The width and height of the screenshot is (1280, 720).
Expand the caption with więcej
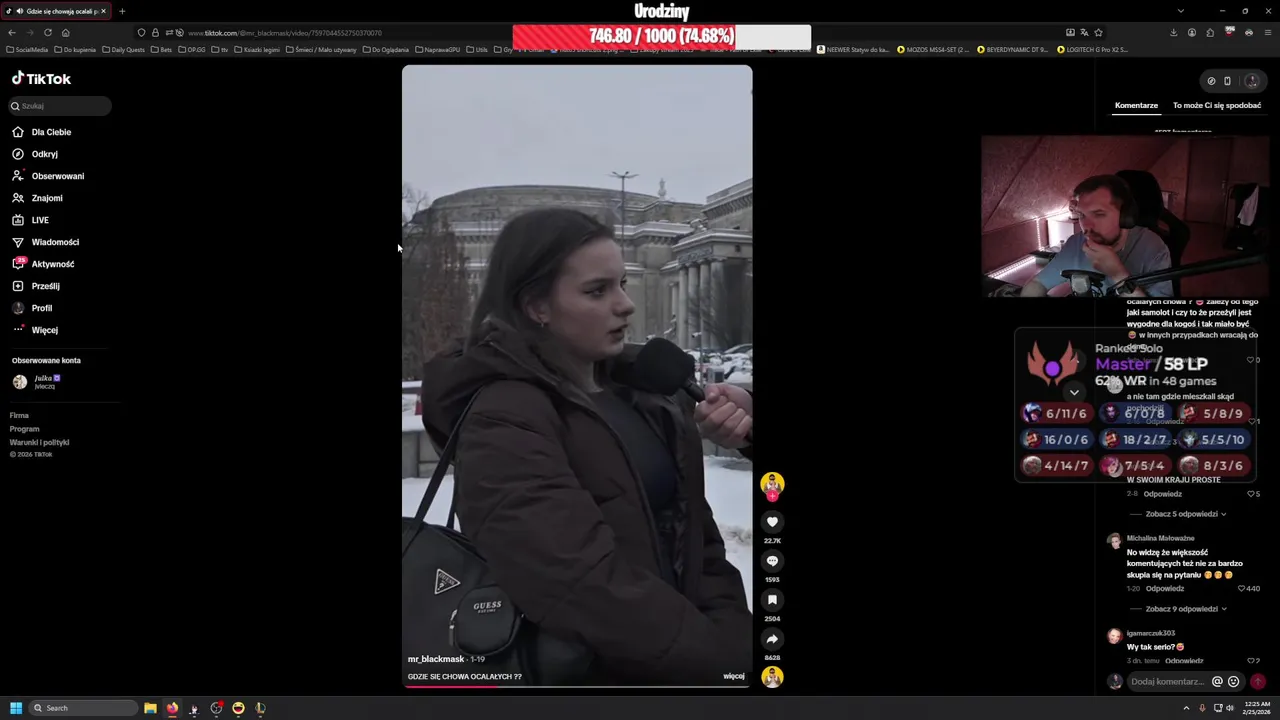(734, 676)
